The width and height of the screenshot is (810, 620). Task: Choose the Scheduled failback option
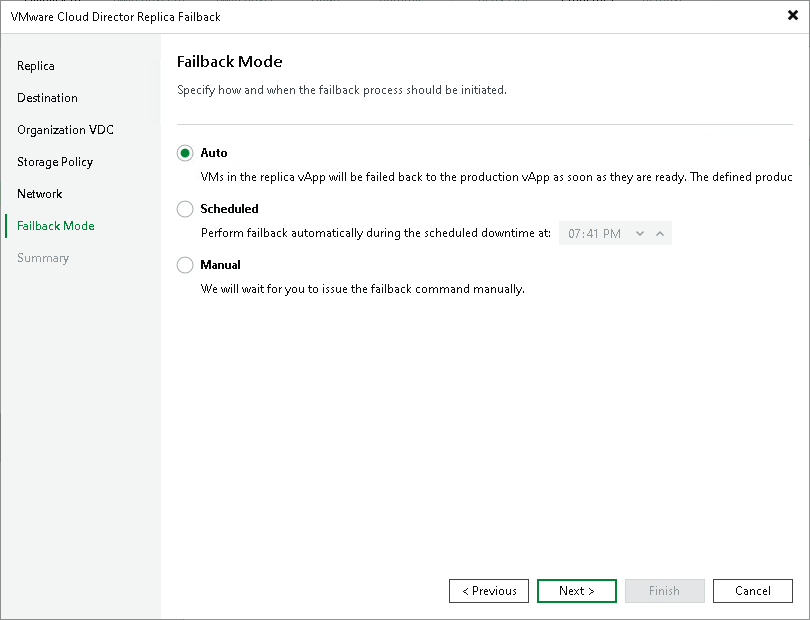point(185,209)
